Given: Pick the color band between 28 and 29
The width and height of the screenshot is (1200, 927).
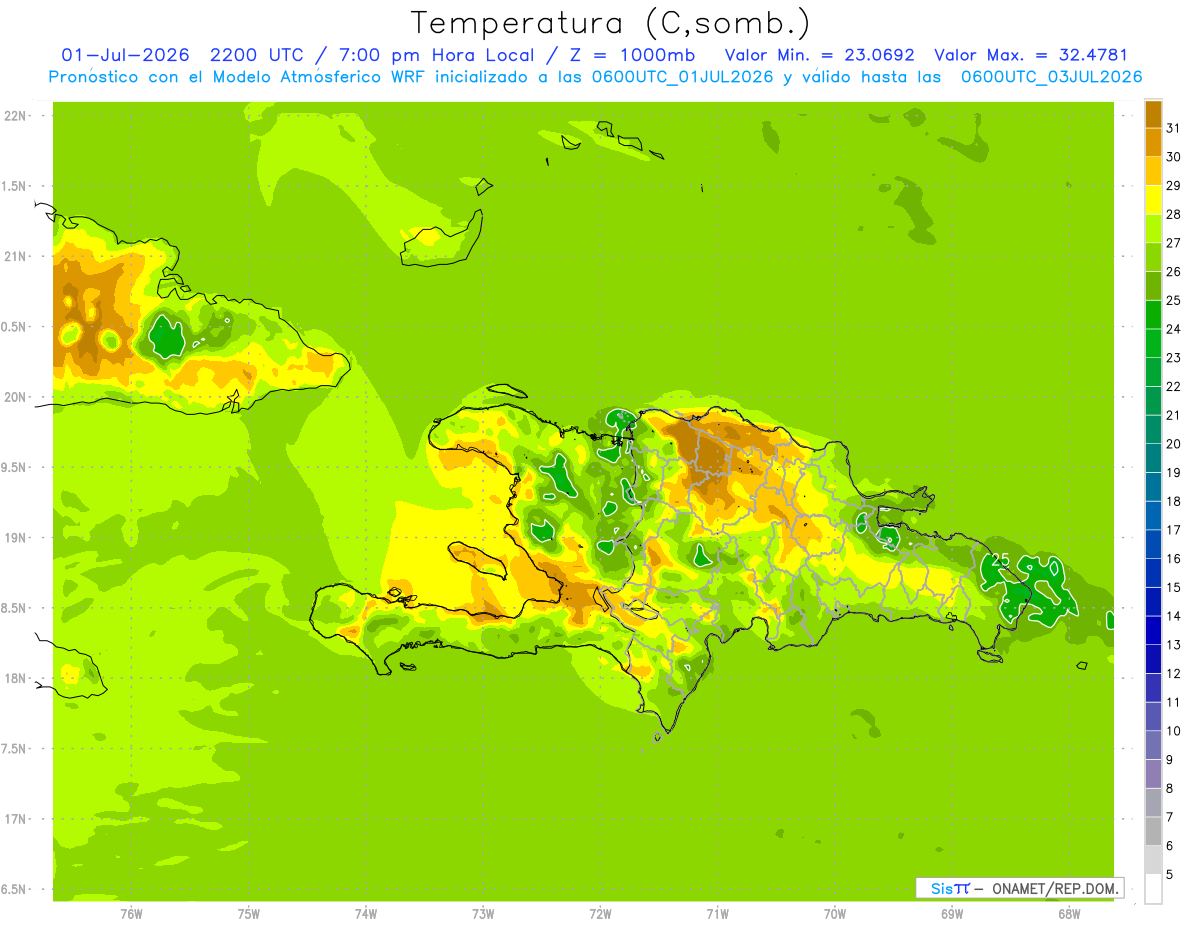Looking at the screenshot, I should coord(1153,200).
